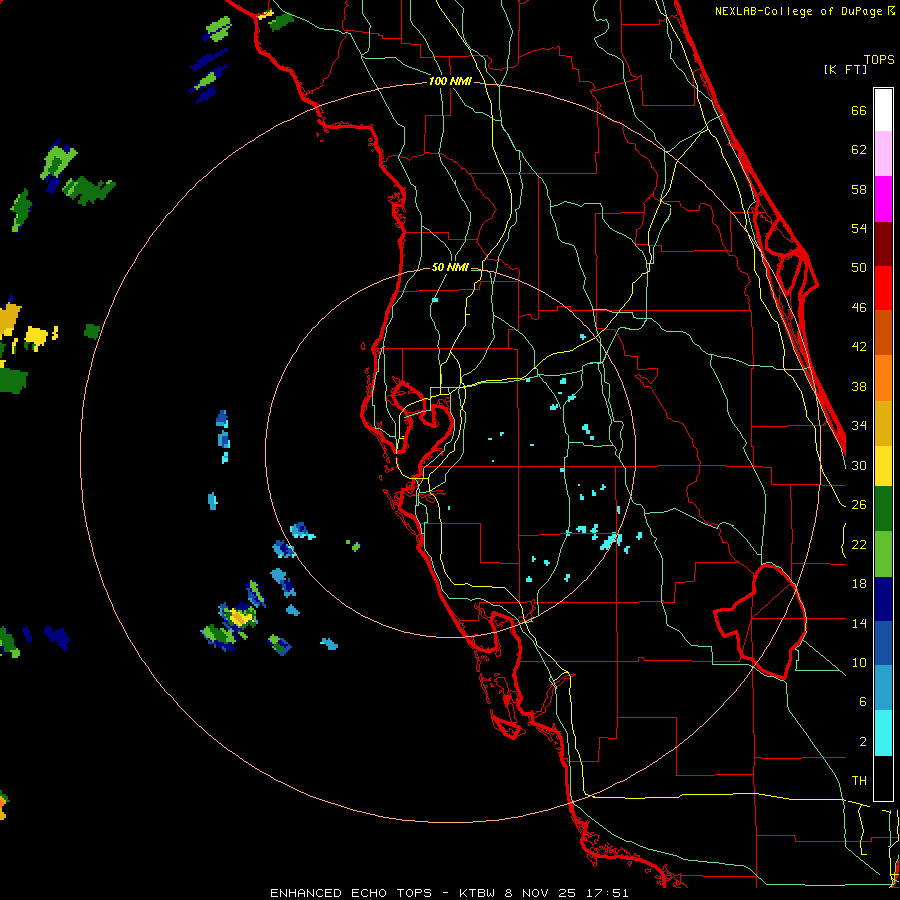Click the NEXLAB-College of DuPage credit text
Screen dimensions: 900x900
(800, 11)
